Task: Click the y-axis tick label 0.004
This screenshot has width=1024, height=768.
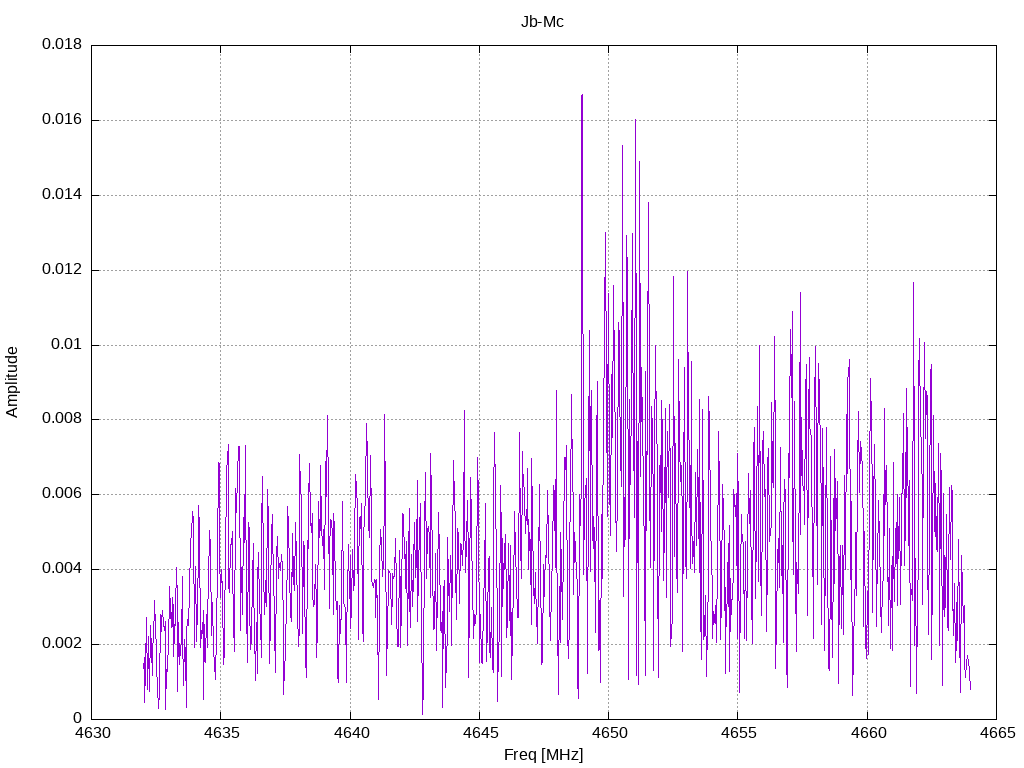Action: pos(62,568)
